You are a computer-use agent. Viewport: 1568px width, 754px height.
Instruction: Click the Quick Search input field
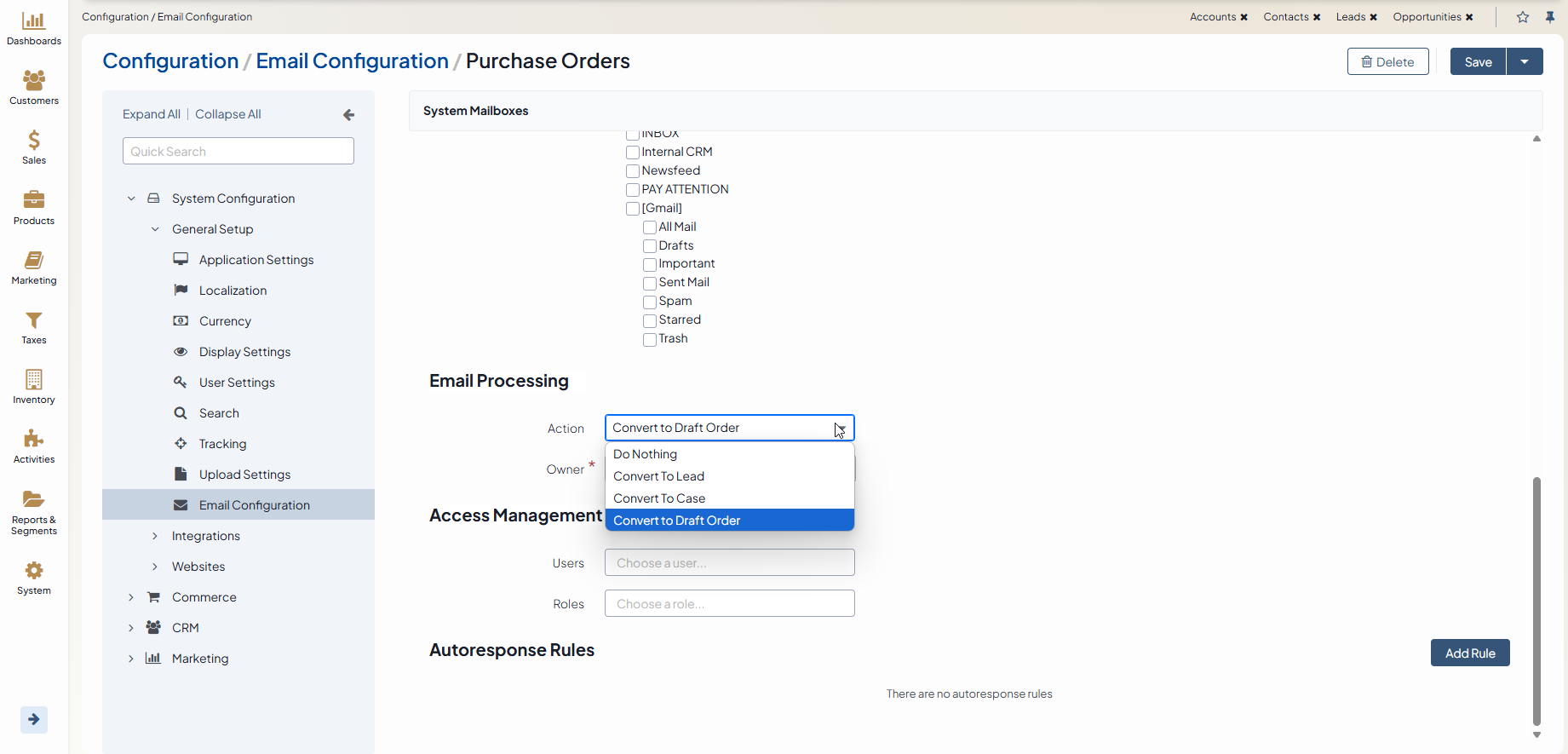click(x=238, y=152)
